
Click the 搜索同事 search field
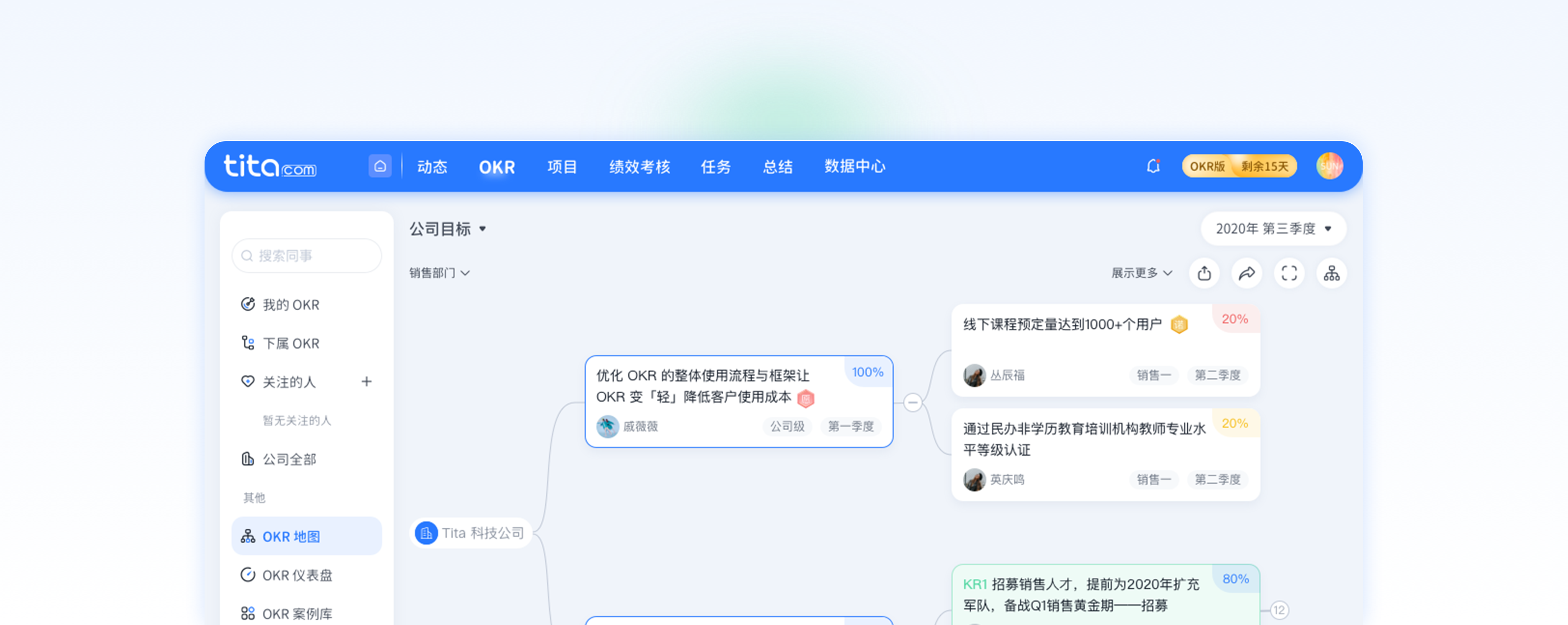(x=307, y=256)
